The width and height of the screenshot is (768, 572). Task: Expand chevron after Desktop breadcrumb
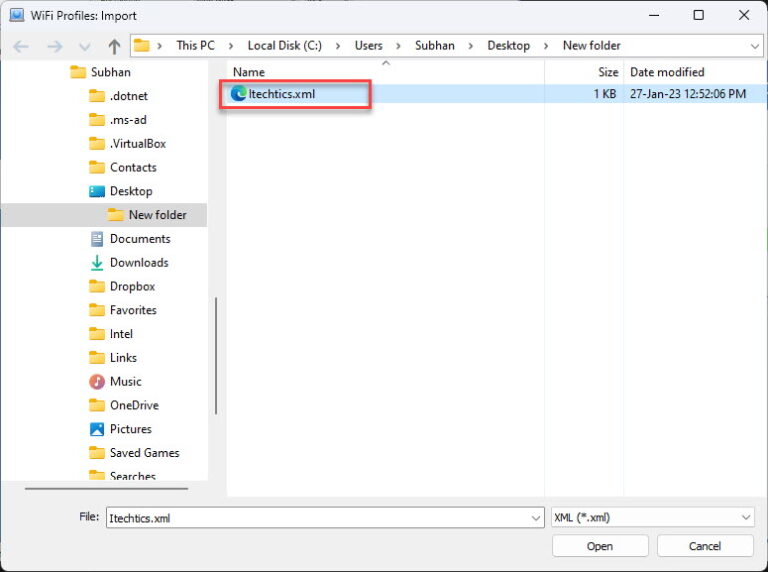coord(546,46)
